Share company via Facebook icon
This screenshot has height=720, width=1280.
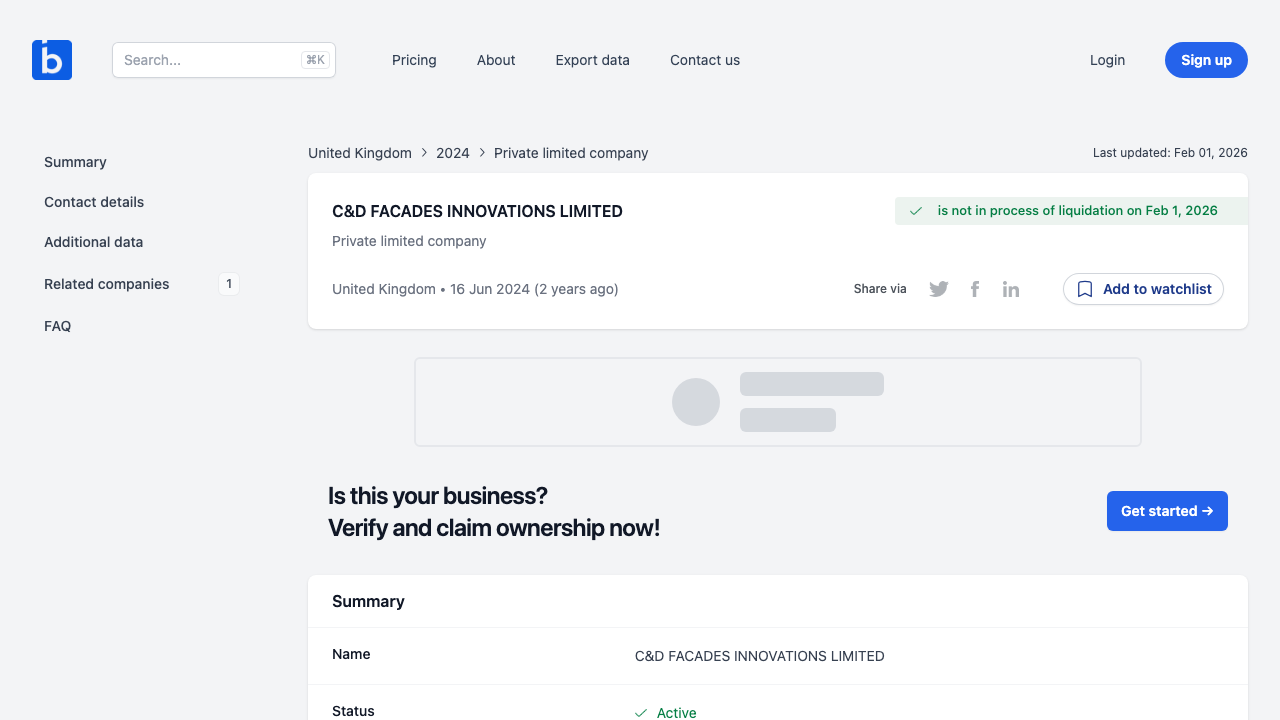[975, 289]
